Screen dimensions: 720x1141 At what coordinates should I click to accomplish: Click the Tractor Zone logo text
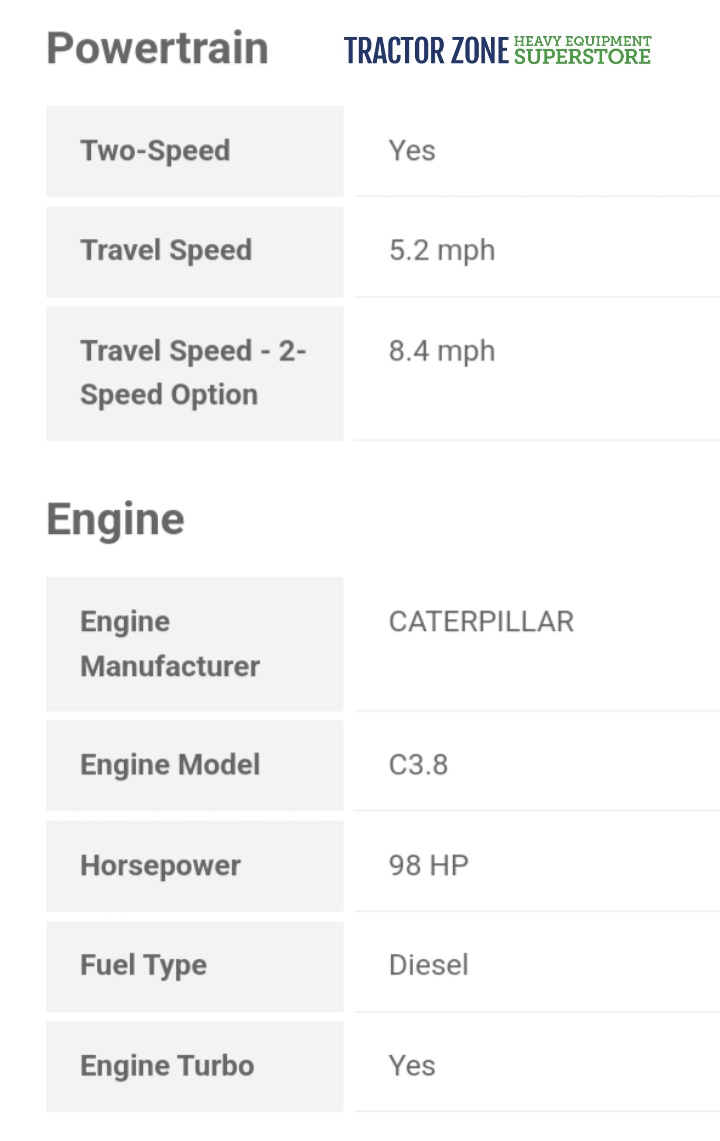point(426,51)
